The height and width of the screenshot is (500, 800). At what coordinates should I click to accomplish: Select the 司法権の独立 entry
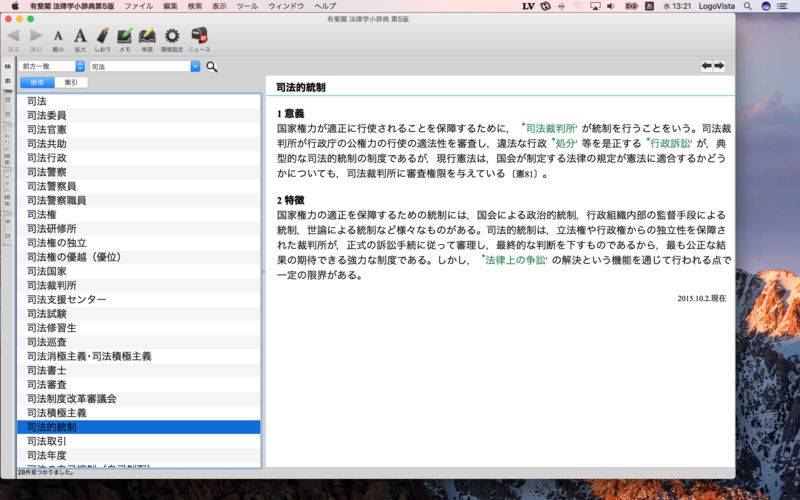click(x=139, y=243)
